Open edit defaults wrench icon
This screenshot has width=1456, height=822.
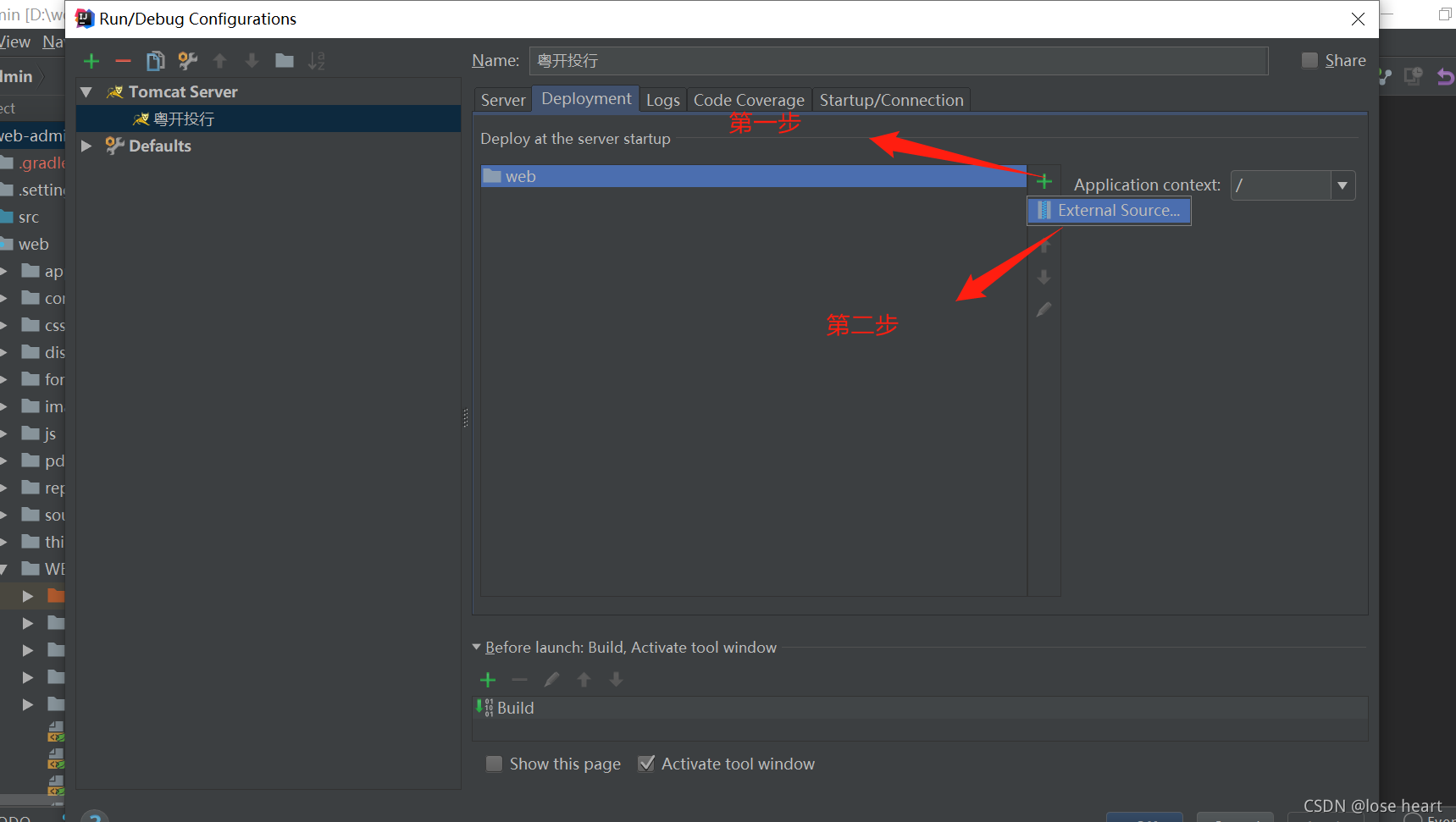[187, 61]
